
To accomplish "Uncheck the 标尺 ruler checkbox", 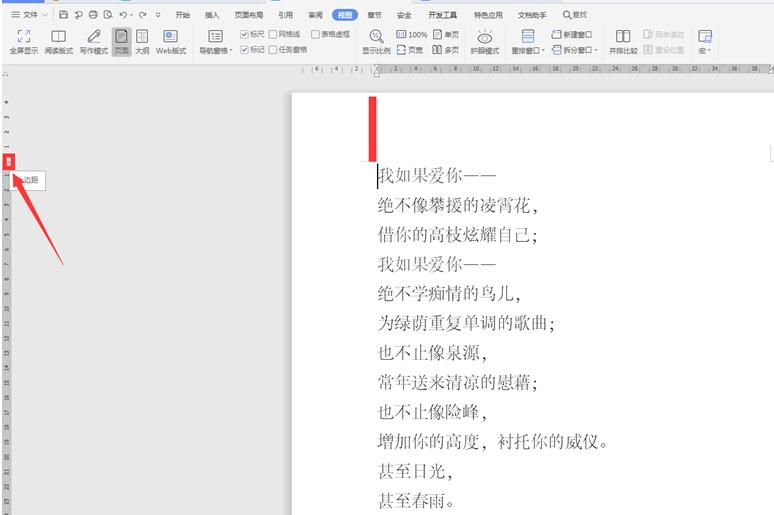I will pyautogui.click(x=245, y=34).
